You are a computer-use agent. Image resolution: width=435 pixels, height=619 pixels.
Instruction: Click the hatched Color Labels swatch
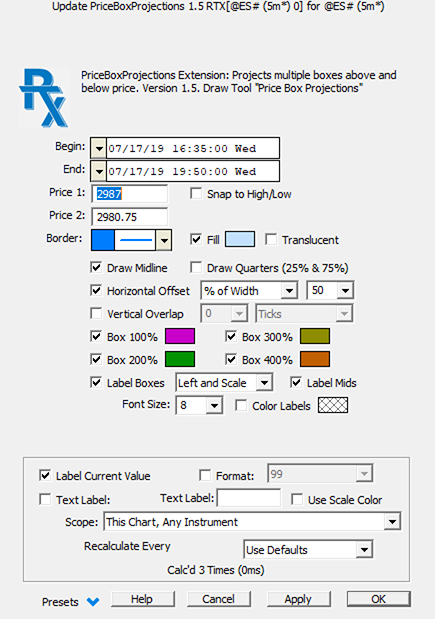coord(333,405)
